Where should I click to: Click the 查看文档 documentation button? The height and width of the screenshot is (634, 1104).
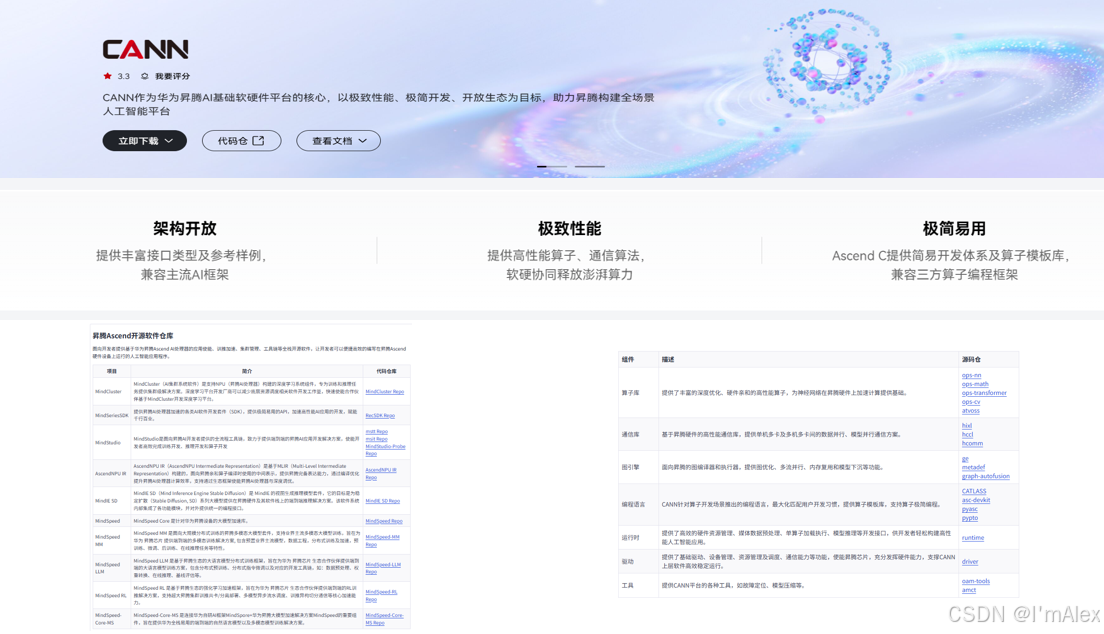pyautogui.click(x=337, y=140)
